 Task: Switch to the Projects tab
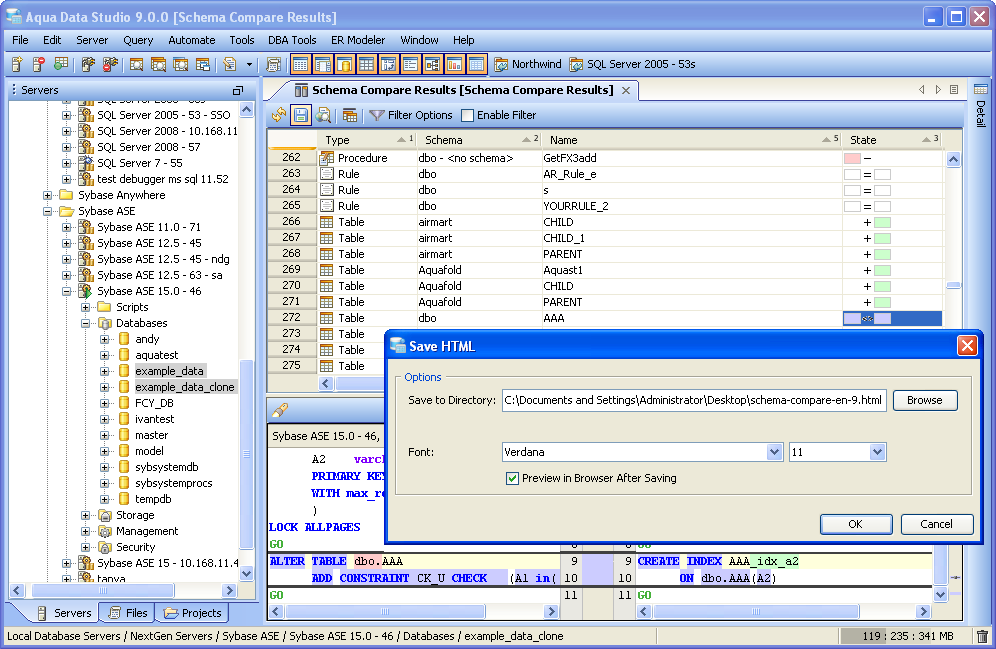coord(193,613)
